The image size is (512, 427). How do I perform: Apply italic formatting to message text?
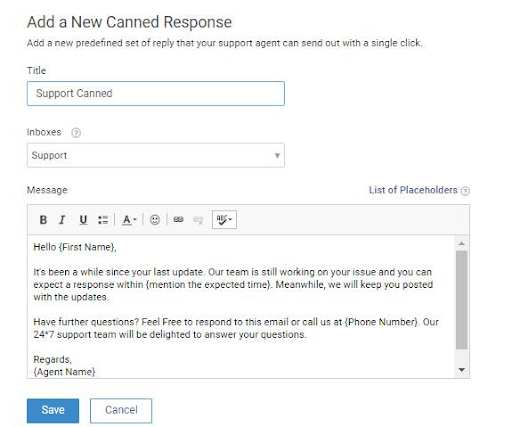[x=62, y=220]
